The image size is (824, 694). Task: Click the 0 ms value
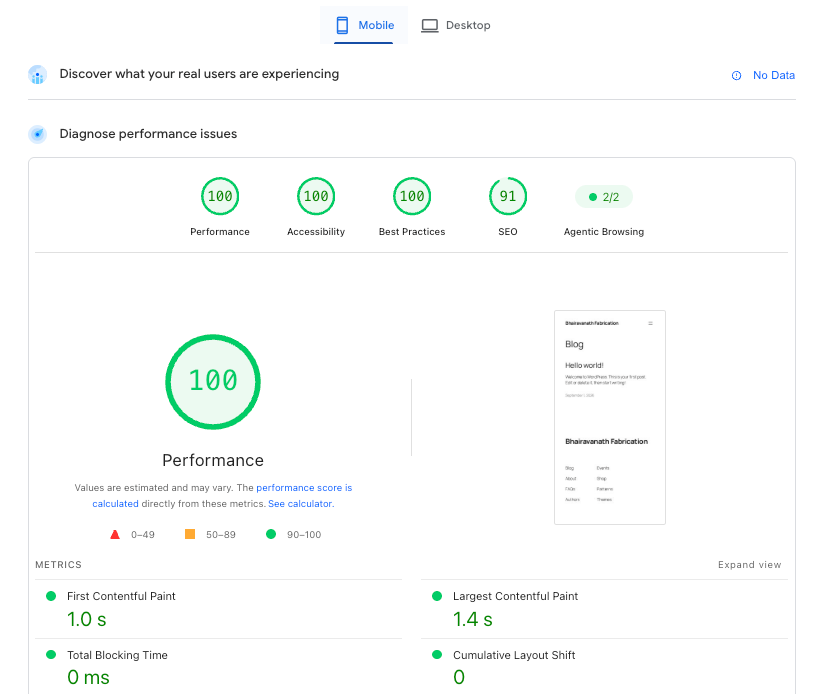tap(88, 678)
